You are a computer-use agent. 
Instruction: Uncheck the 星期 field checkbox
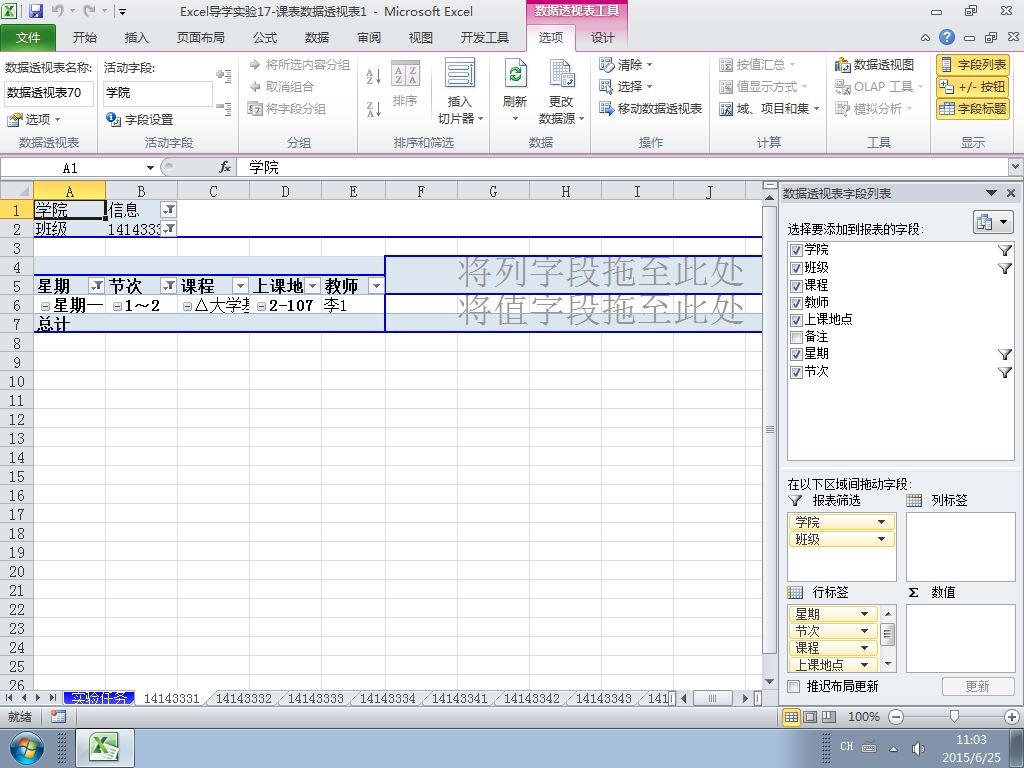pos(795,354)
